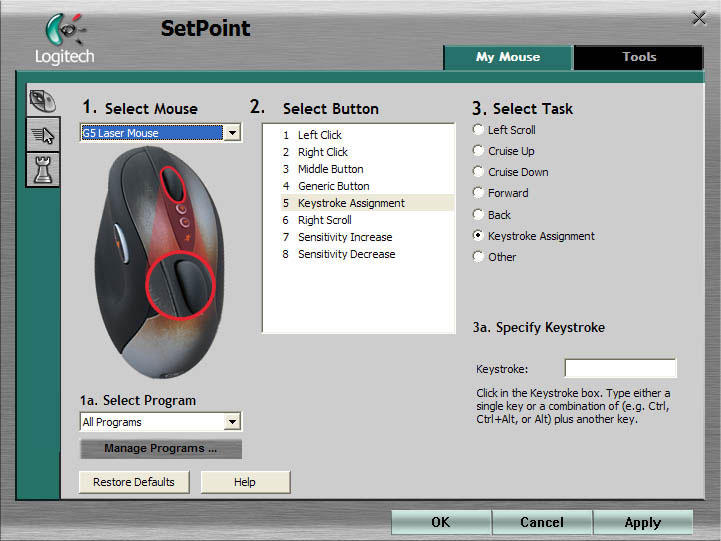721x541 pixels.
Task: Click the Cancel button
Action: [x=542, y=522]
